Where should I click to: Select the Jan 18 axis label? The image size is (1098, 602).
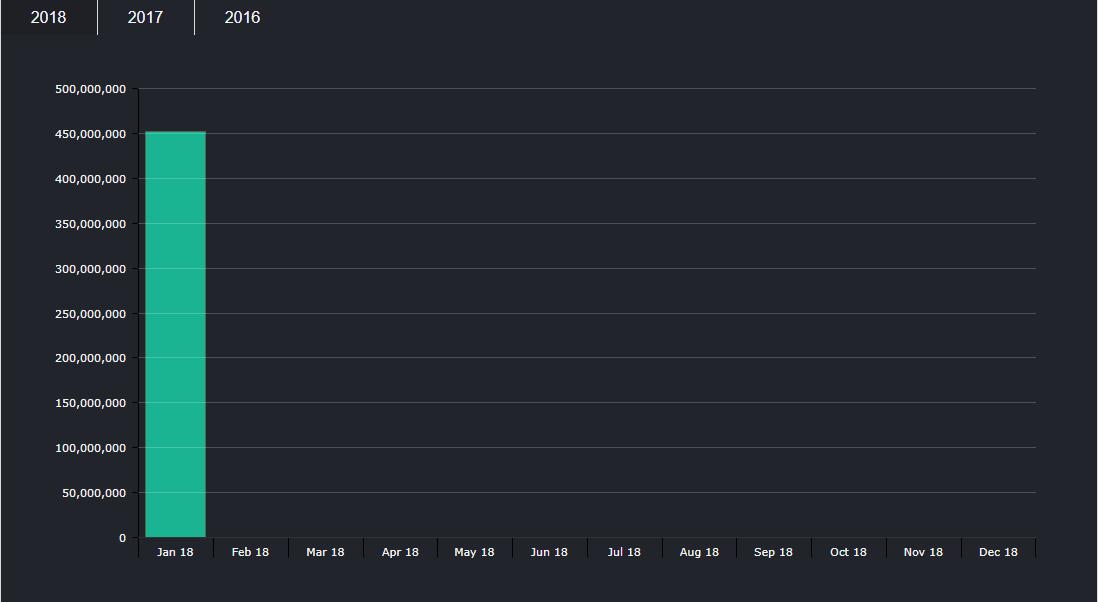pos(175,552)
